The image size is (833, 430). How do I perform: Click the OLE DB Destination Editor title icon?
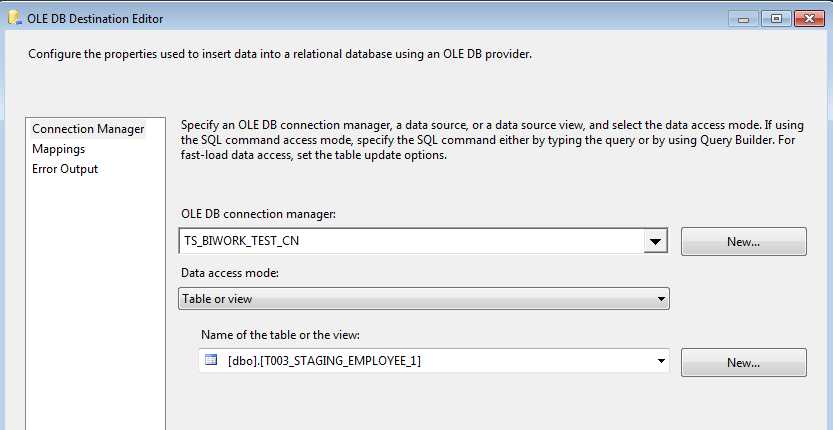(x=15, y=18)
